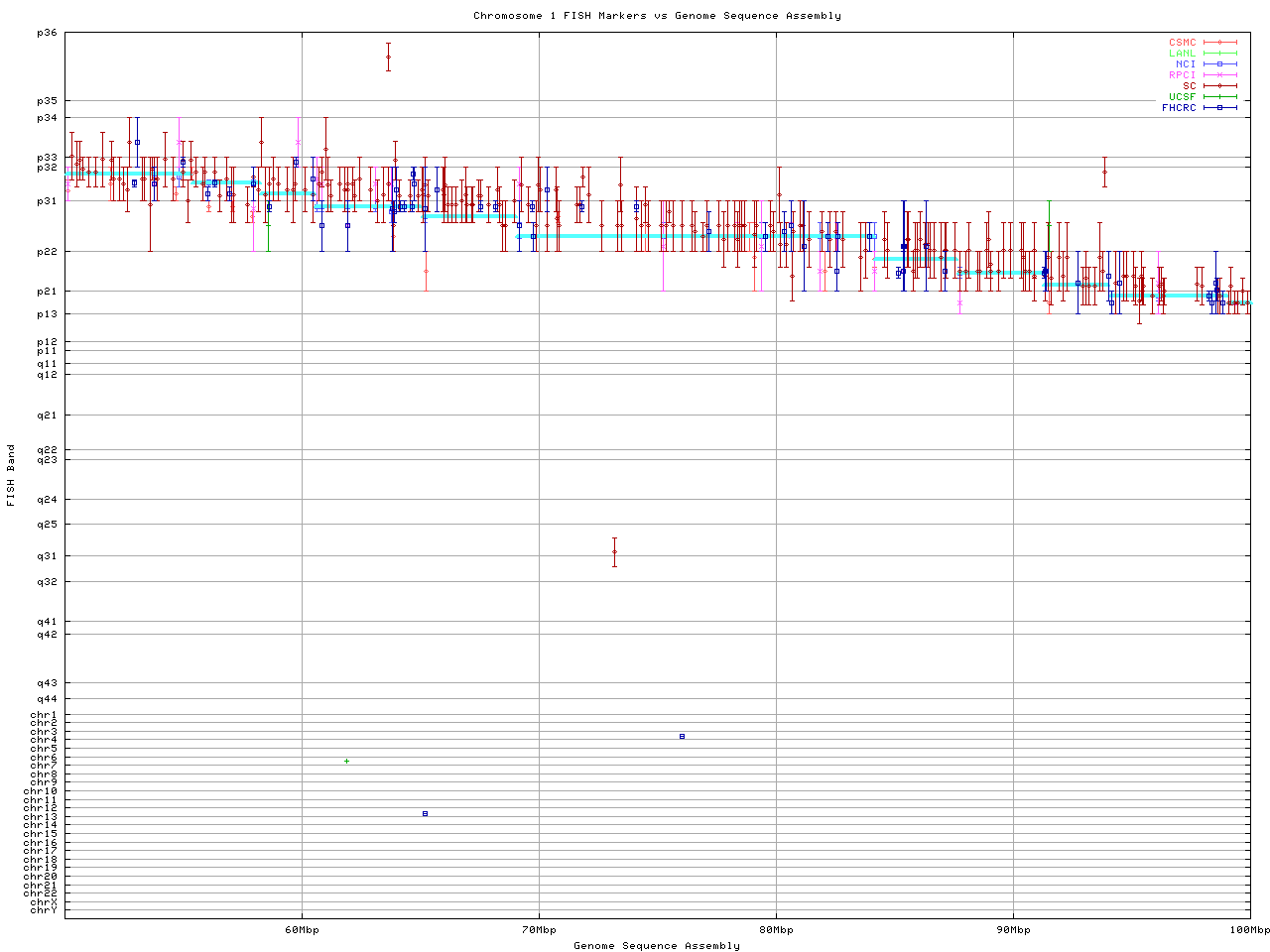Click the FHCRC legend marker symbol
This screenshot has width=1270, height=952.
[x=1219, y=108]
